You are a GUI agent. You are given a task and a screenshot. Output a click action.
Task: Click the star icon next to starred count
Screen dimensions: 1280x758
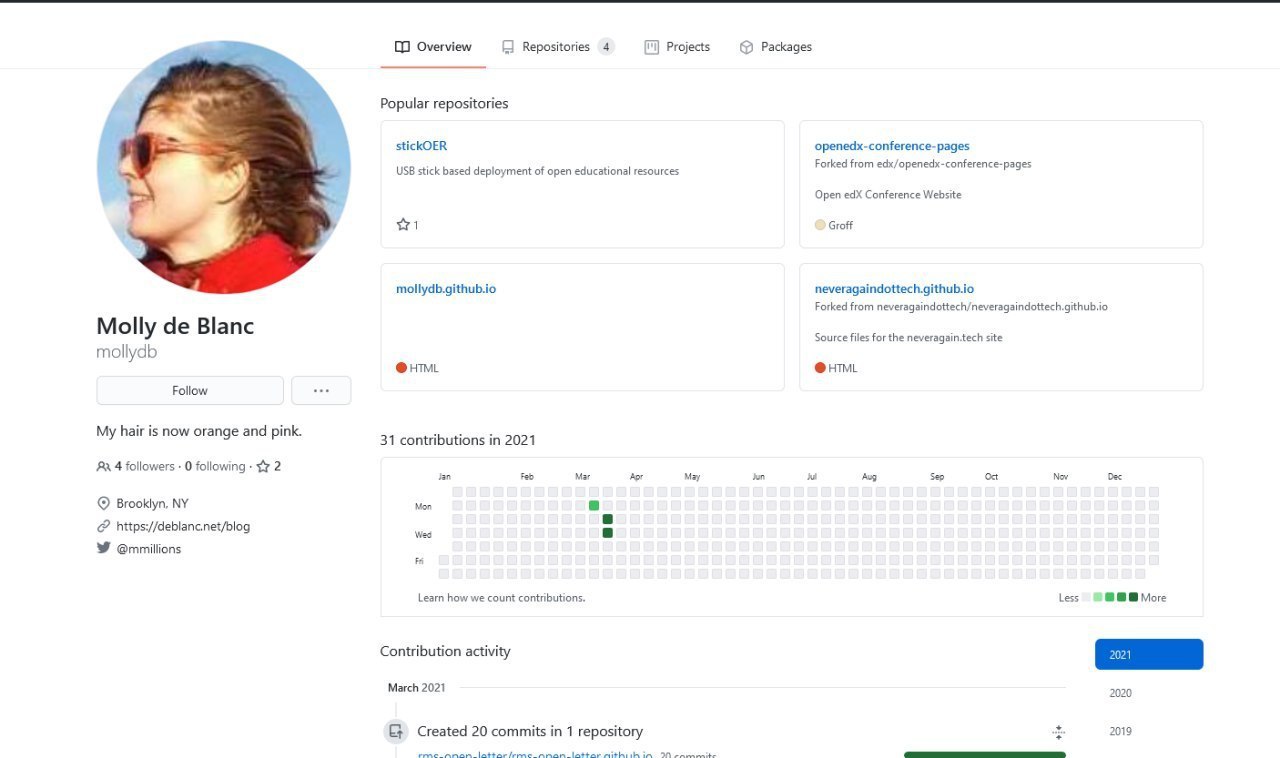pos(263,466)
